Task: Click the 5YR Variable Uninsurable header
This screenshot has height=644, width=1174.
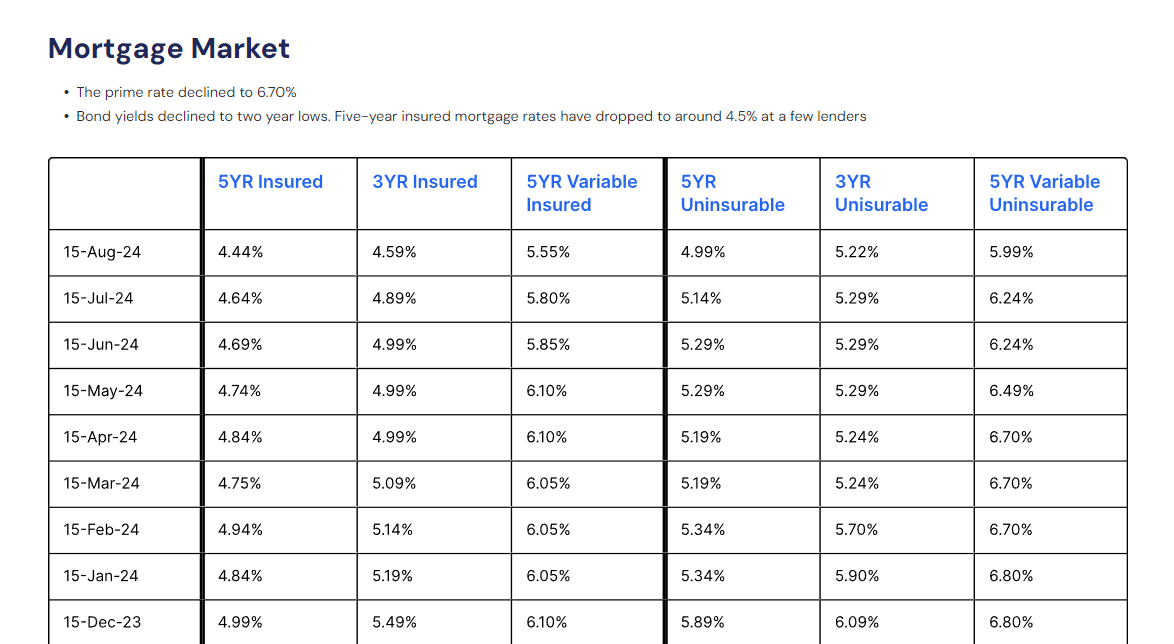Action: (1045, 193)
